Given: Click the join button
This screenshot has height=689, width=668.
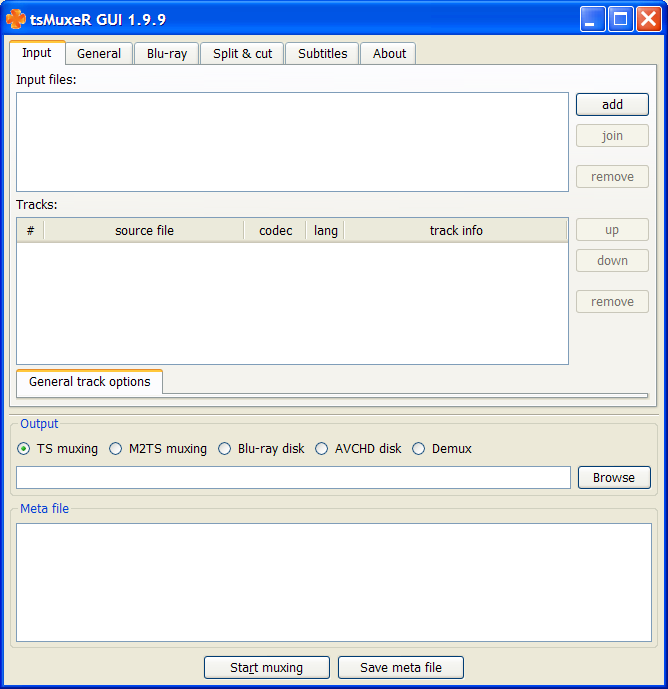Looking at the screenshot, I should [612, 136].
